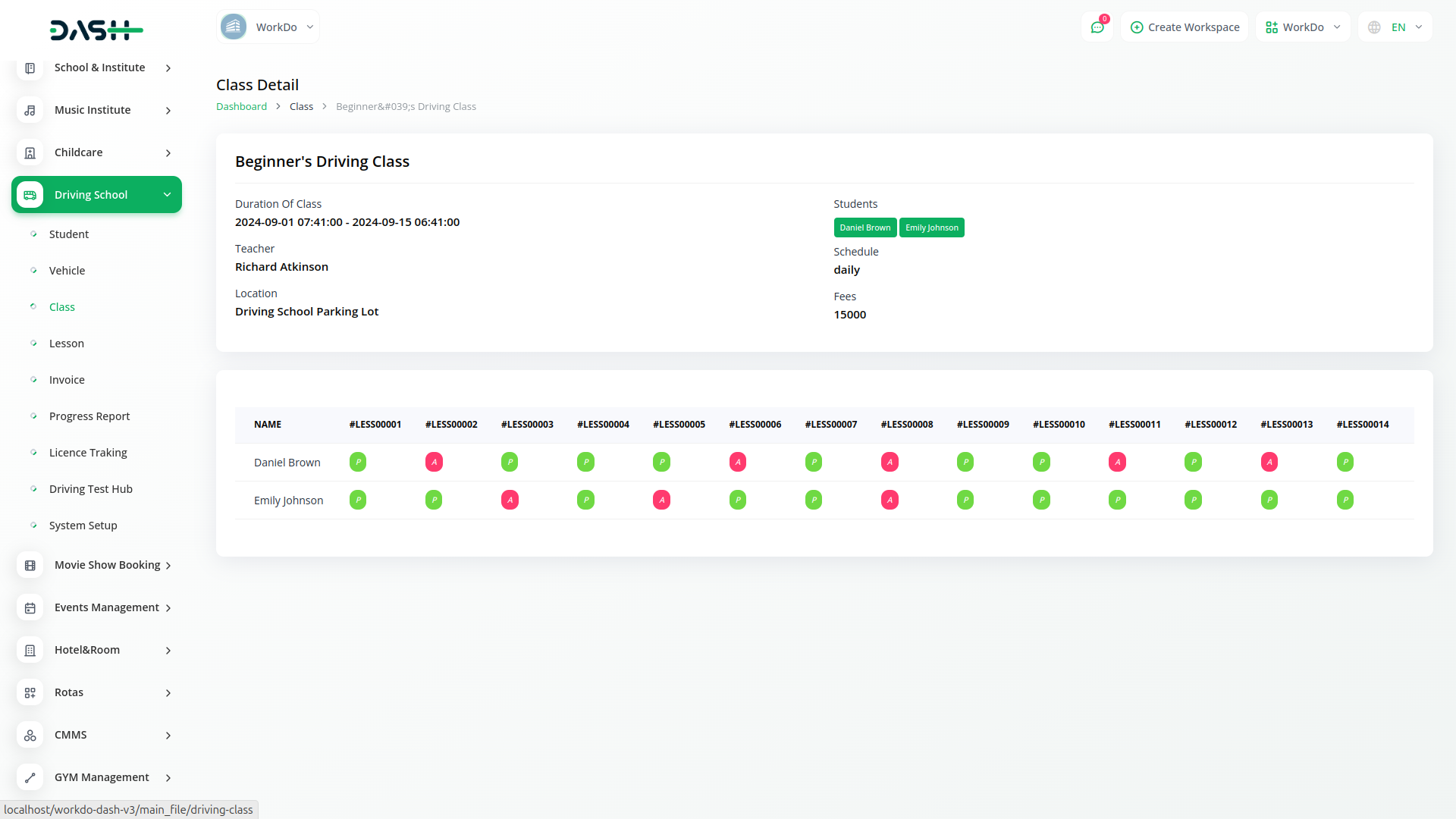This screenshot has height=819, width=1456.
Task: Click Daniel Brown's absent badge for LESS00002
Action: point(434,462)
